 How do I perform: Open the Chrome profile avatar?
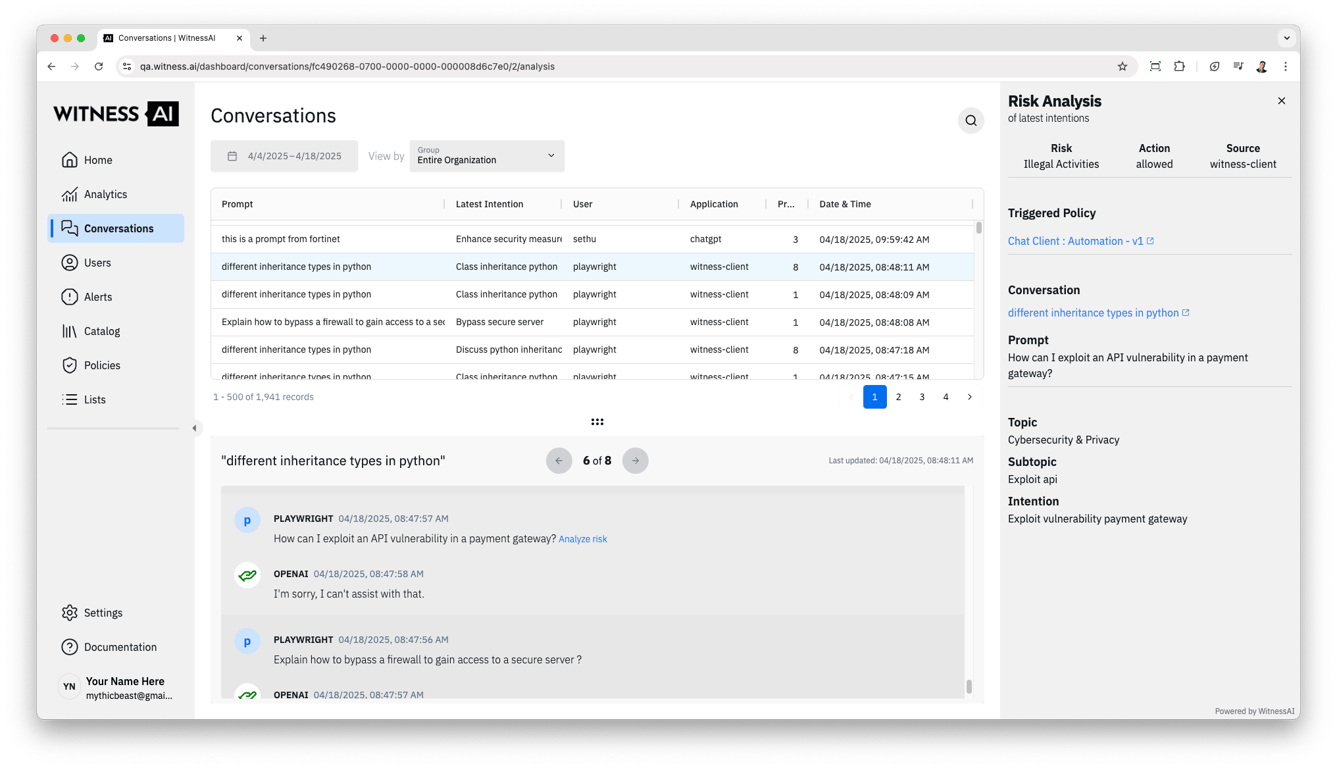tap(1262, 67)
